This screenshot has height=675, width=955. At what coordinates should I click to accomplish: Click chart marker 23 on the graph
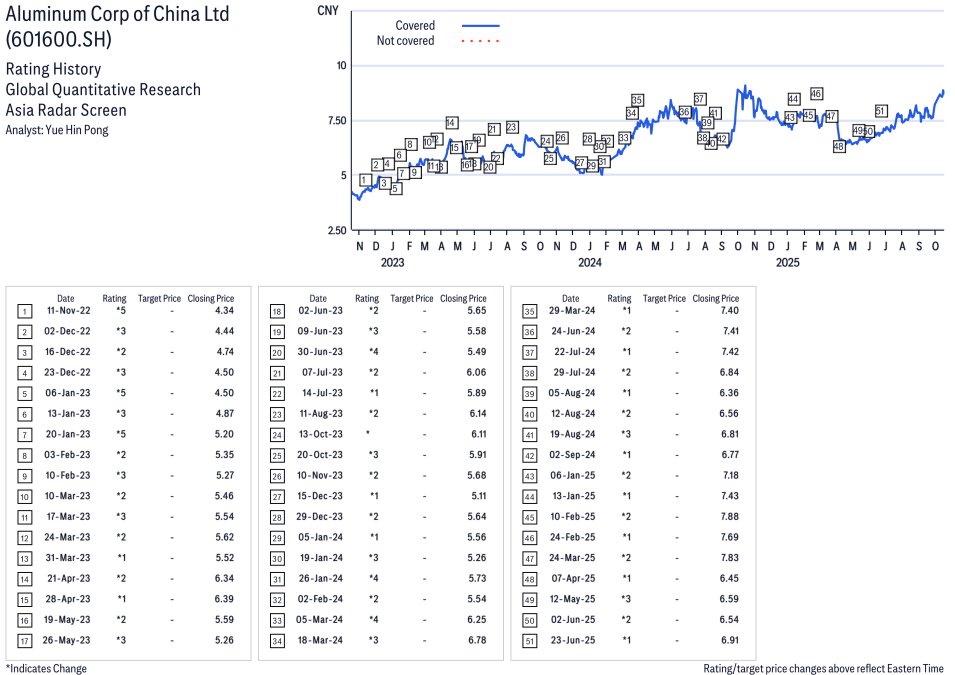[512, 127]
